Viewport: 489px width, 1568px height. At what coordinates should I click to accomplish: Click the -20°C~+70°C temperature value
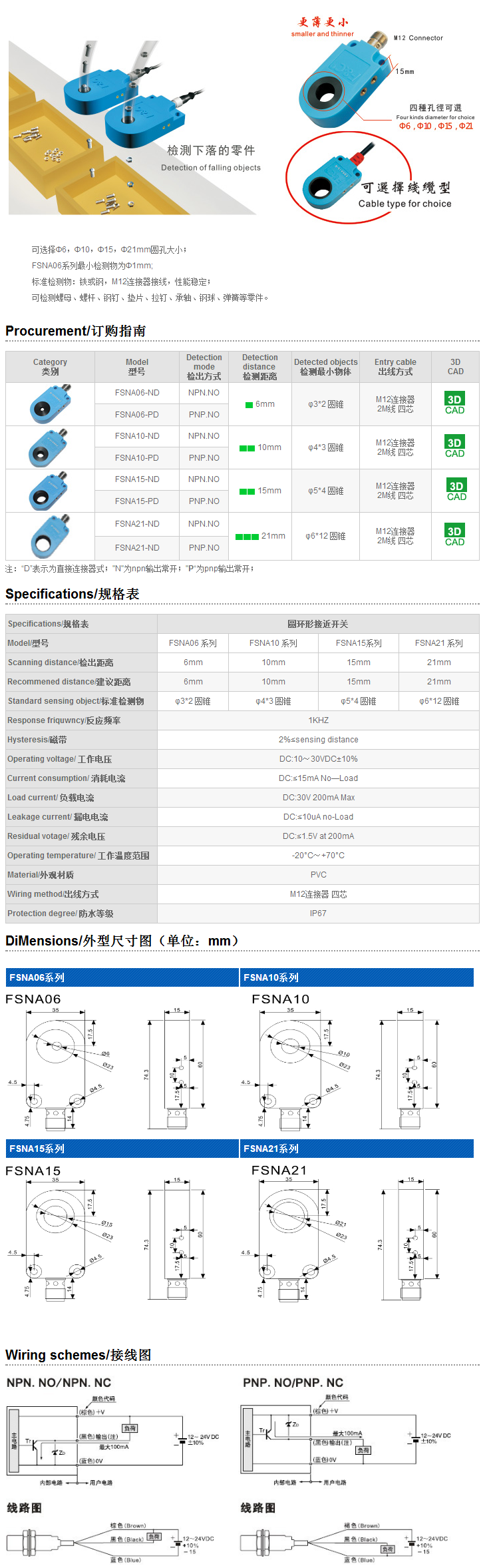(319, 856)
